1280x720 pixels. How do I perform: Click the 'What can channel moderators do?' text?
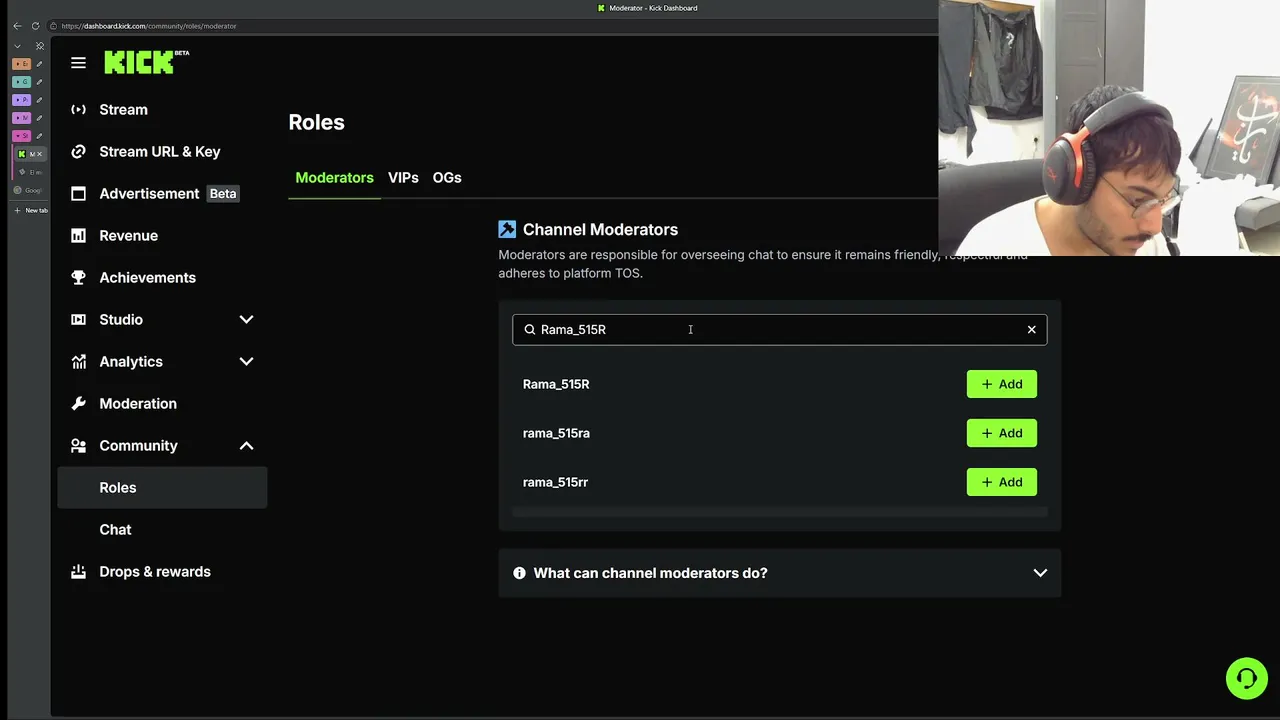(650, 573)
